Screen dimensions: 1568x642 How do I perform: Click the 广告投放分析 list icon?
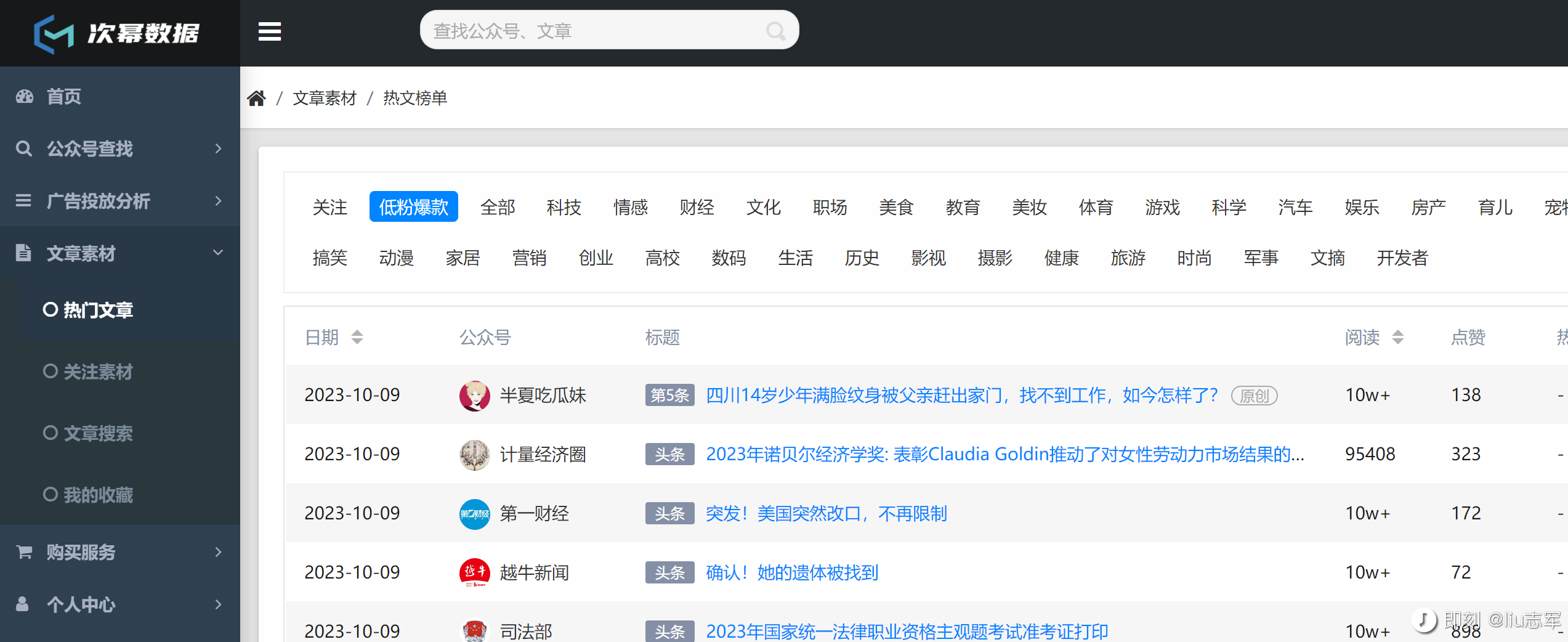(x=23, y=201)
